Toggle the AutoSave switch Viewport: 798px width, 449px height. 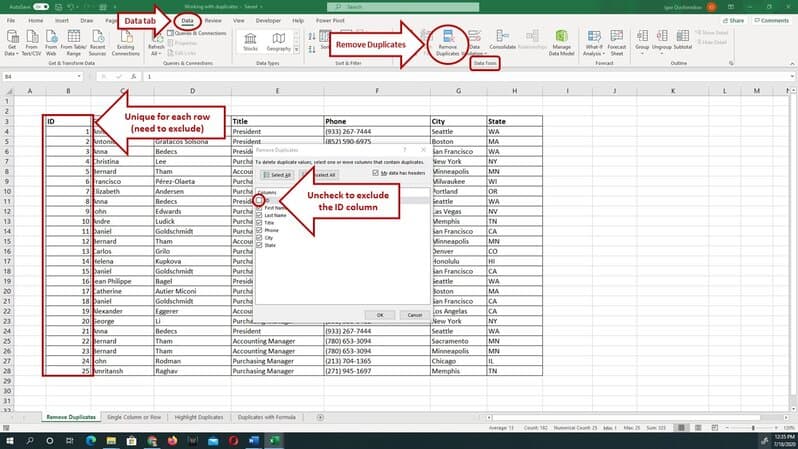41,7
